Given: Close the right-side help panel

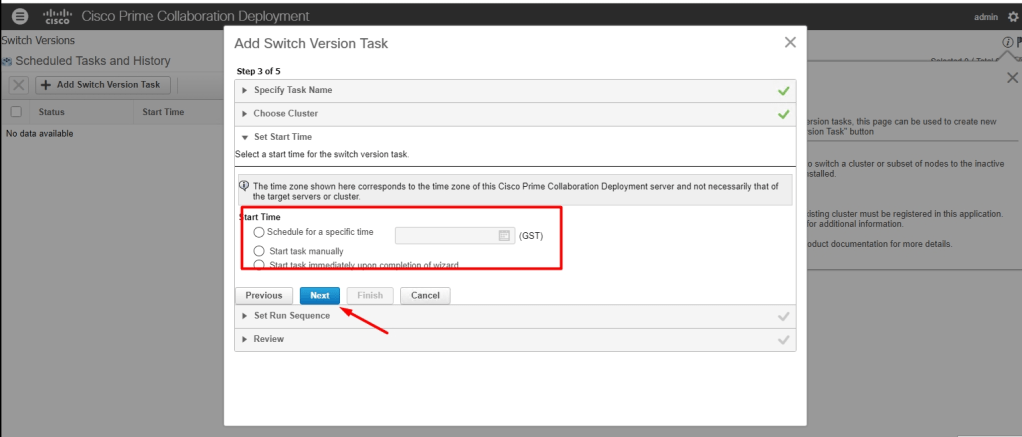Looking at the screenshot, I should point(1012,78).
